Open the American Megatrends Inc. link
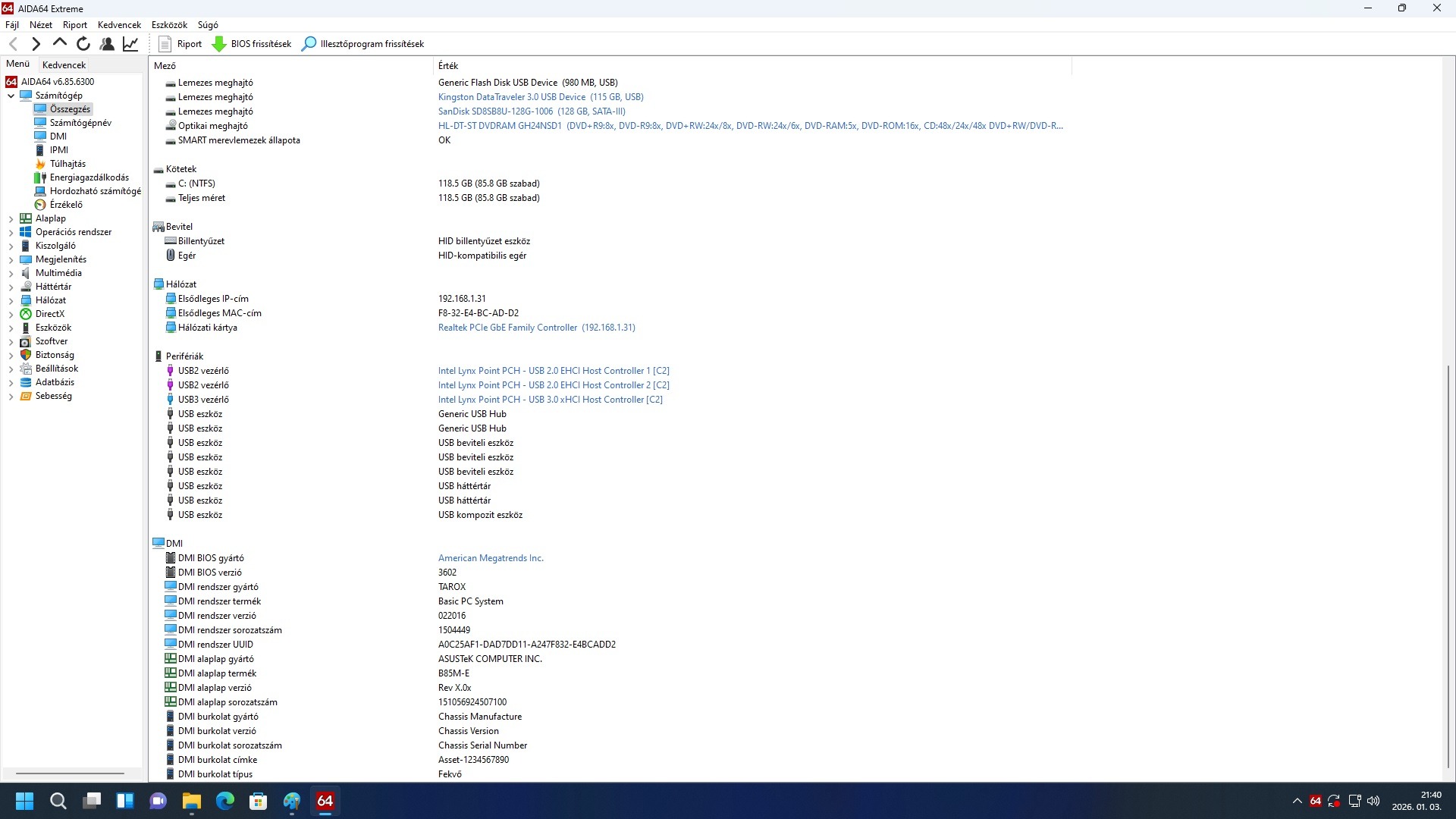 click(x=491, y=558)
